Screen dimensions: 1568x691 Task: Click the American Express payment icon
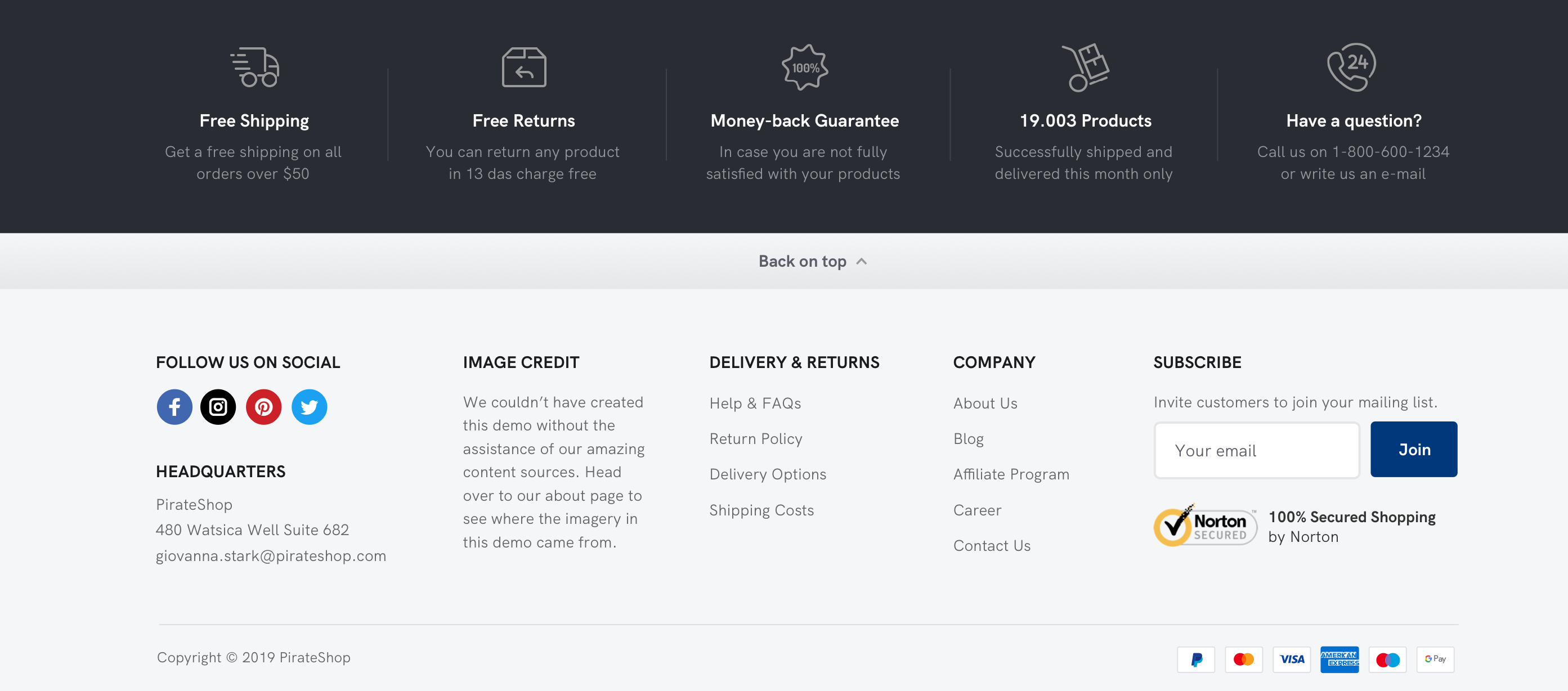click(x=1339, y=659)
